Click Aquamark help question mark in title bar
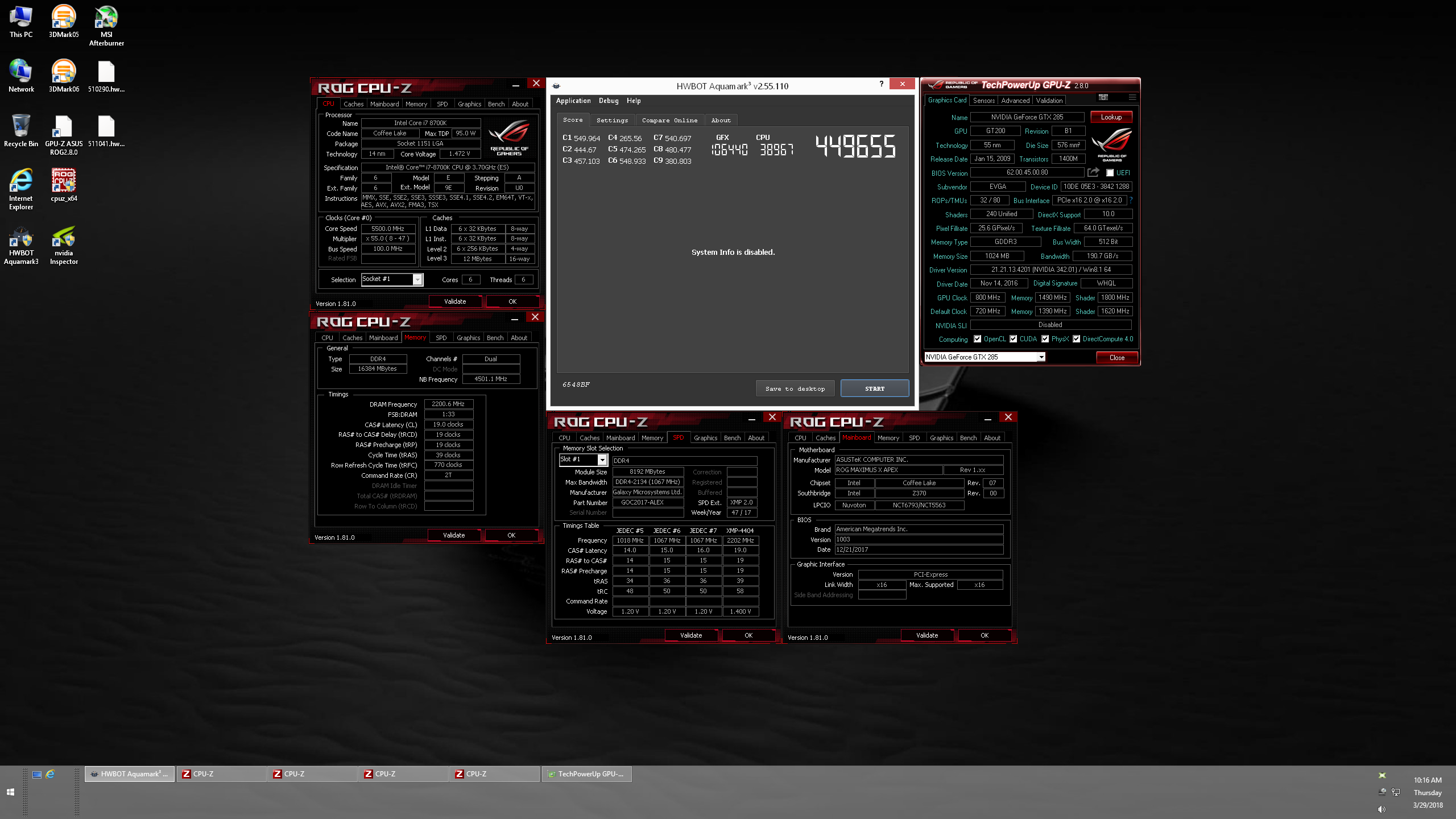The width and height of the screenshot is (1456, 819). 882,84
